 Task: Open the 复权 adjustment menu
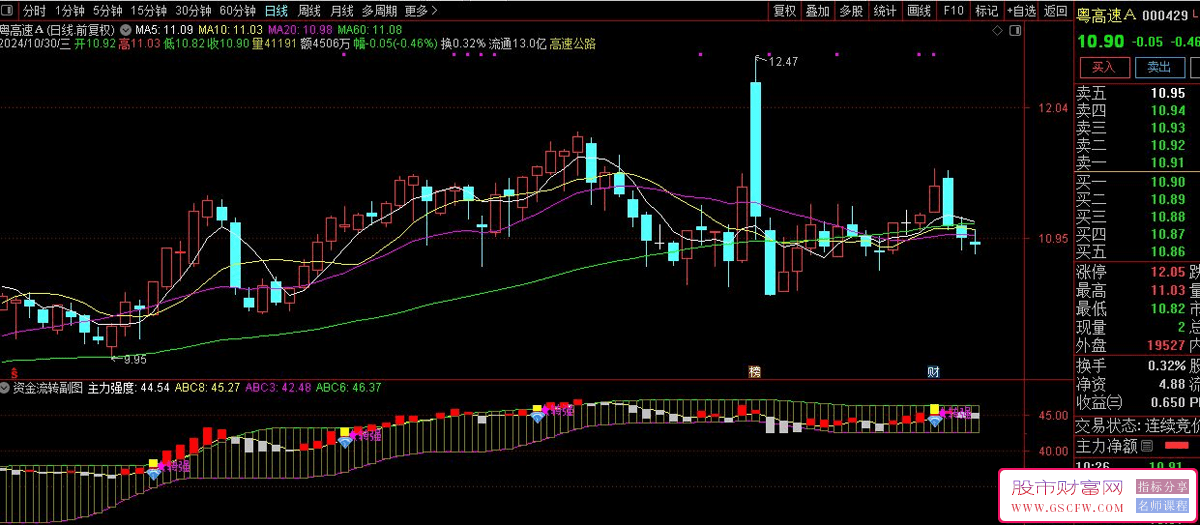pyautogui.click(x=785, y=11)
